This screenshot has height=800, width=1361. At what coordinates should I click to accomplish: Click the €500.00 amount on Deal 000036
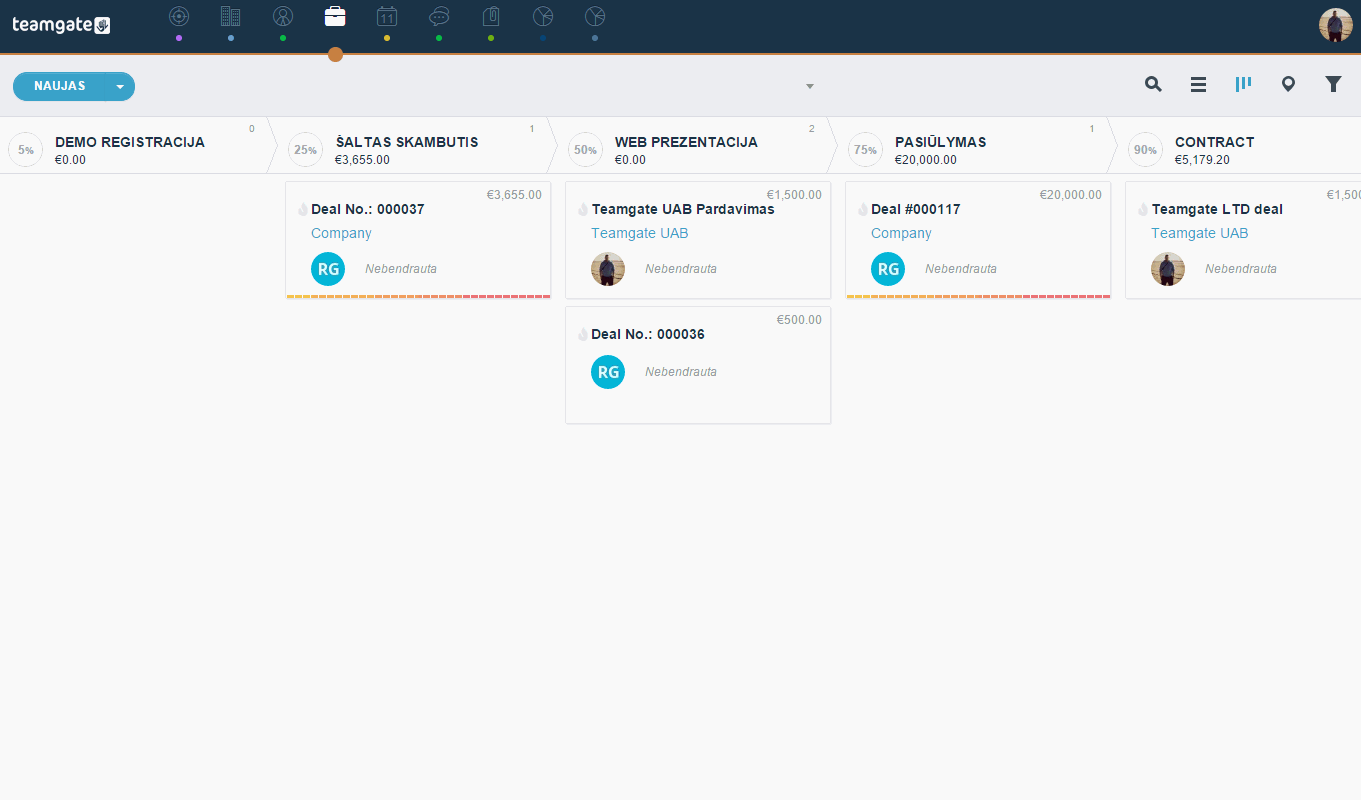pos(799,320)
